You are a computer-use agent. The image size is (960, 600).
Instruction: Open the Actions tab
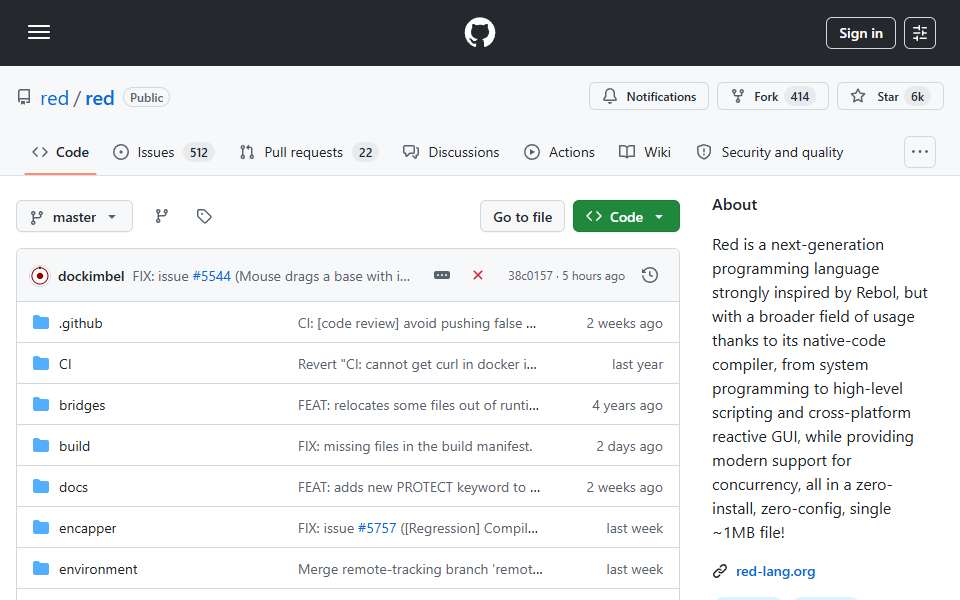pos(559,152)
